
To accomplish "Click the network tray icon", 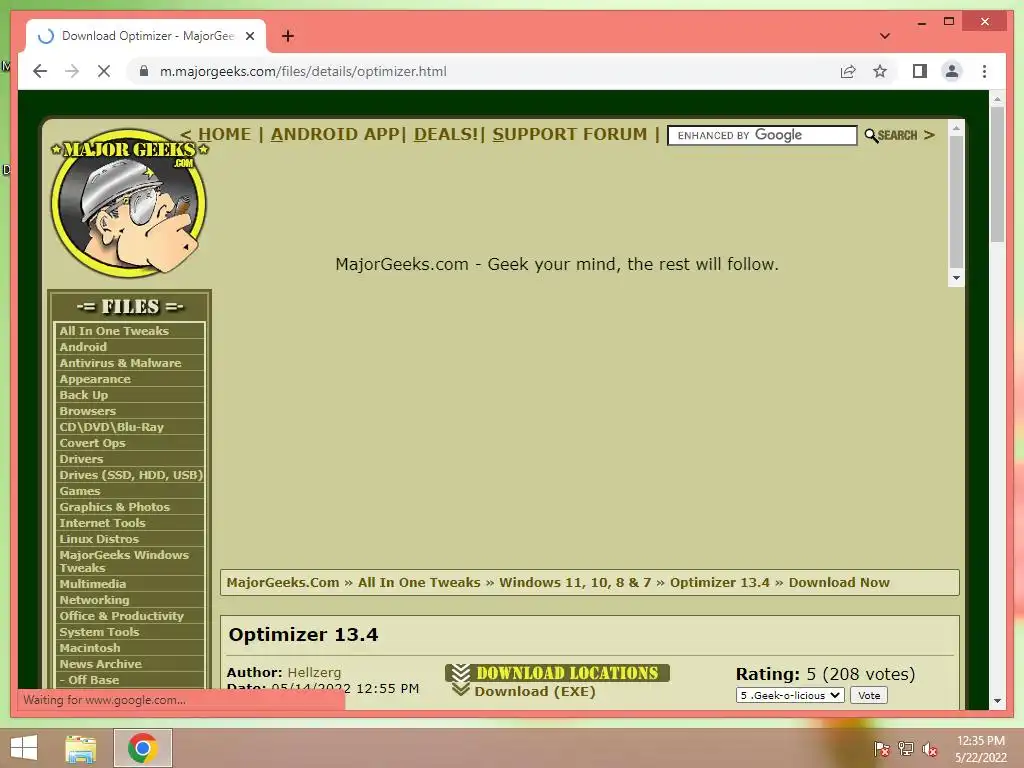I will pyautogui.click(x=906, y=749).
